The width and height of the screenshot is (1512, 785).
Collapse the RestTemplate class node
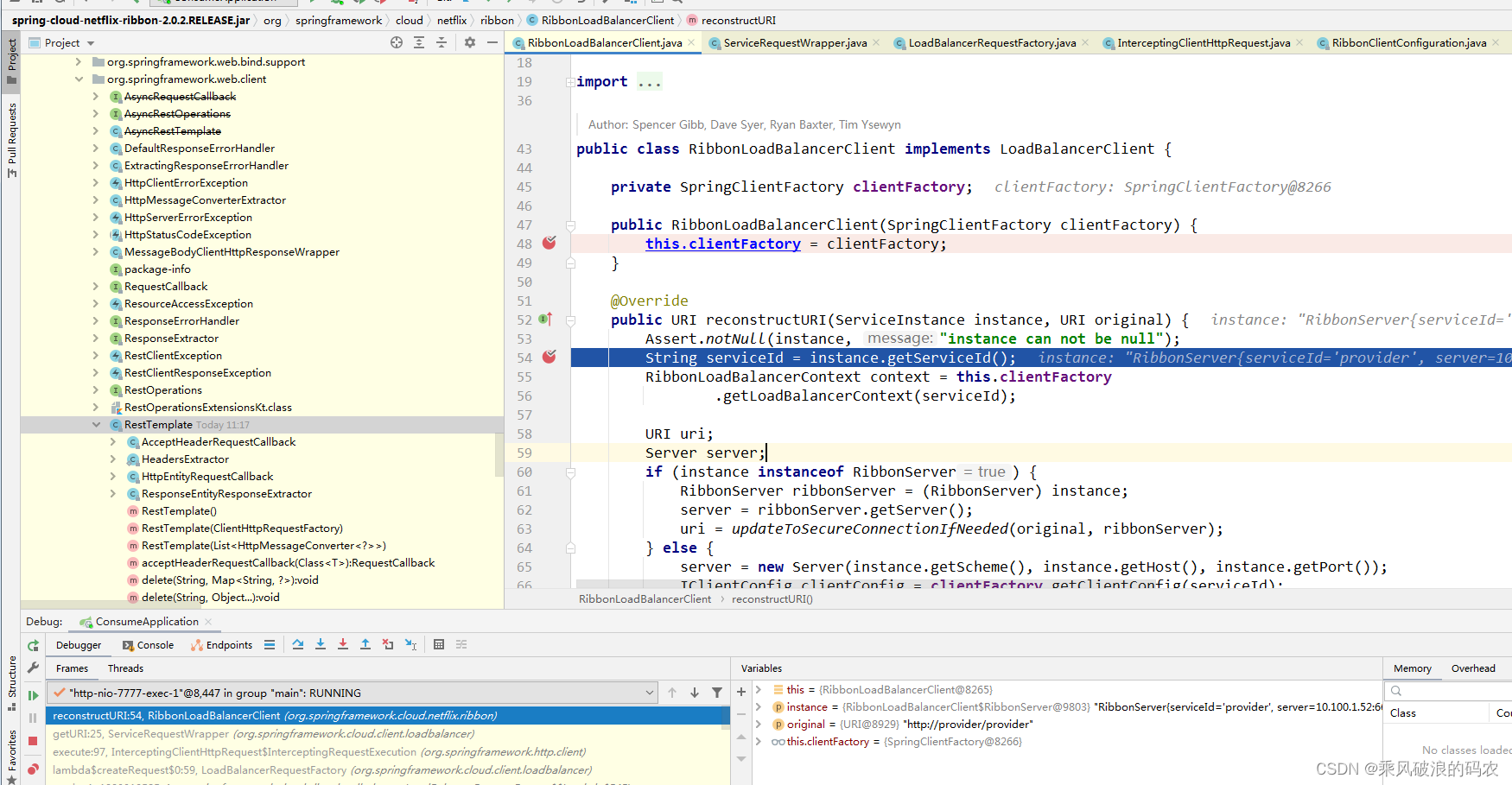point(96,424)
